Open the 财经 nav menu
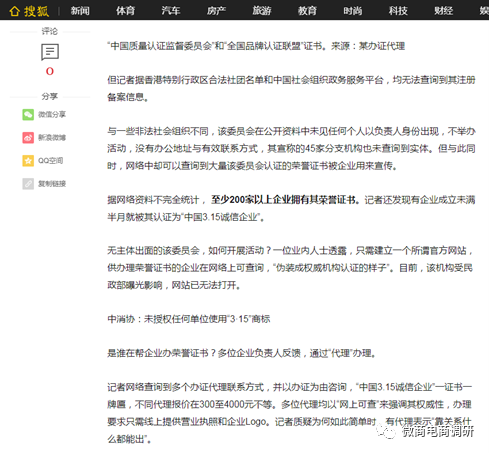 [443, 11]
